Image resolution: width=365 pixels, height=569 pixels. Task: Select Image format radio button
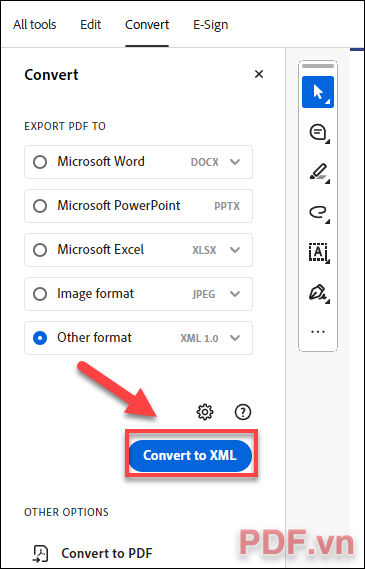[40, 294]
